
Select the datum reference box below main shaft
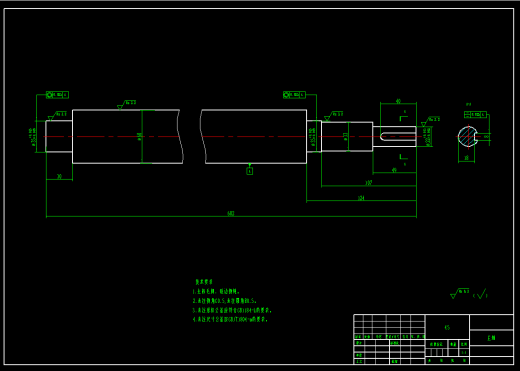tap(250, 171)
